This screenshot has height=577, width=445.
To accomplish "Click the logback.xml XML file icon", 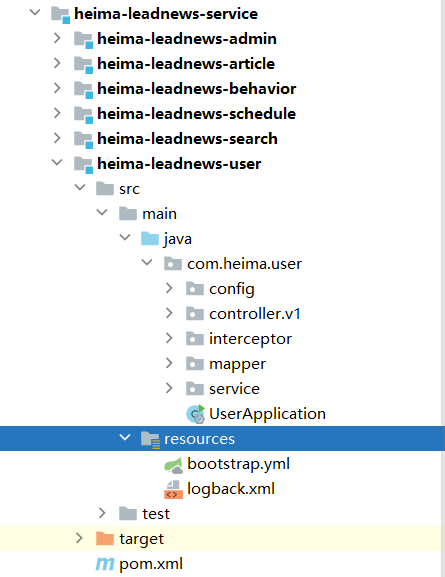I will 173,490.
